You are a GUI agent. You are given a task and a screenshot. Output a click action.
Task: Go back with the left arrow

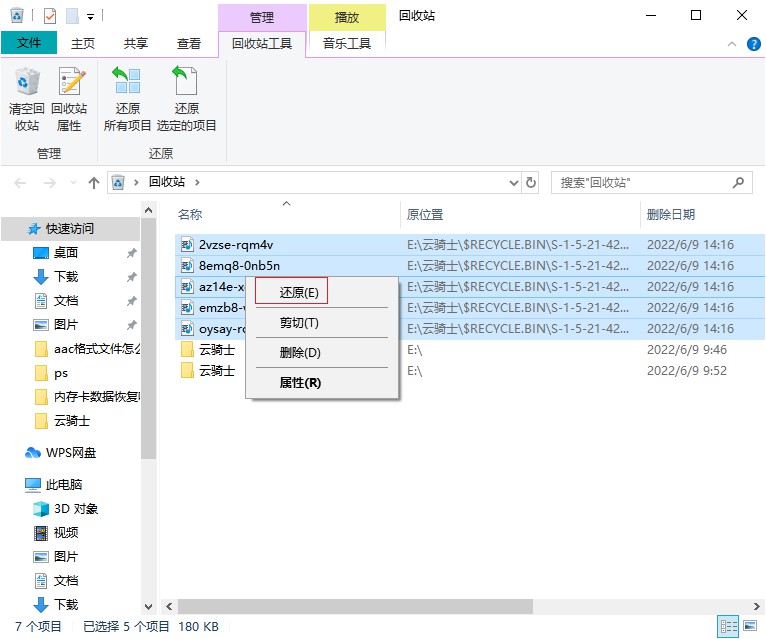[x=20, y=183]
